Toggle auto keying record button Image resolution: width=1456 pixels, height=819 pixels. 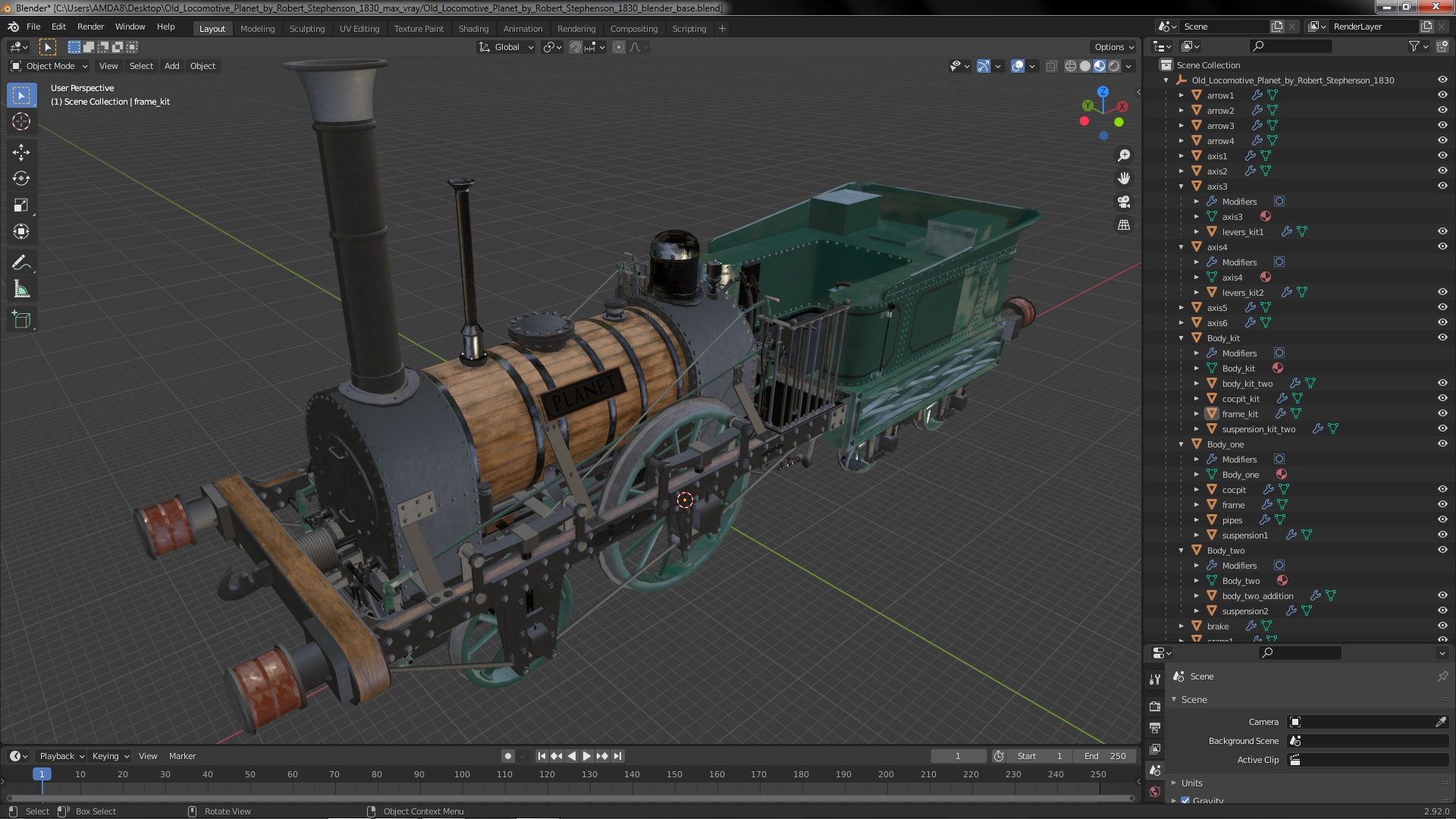(x=508, y=756)
